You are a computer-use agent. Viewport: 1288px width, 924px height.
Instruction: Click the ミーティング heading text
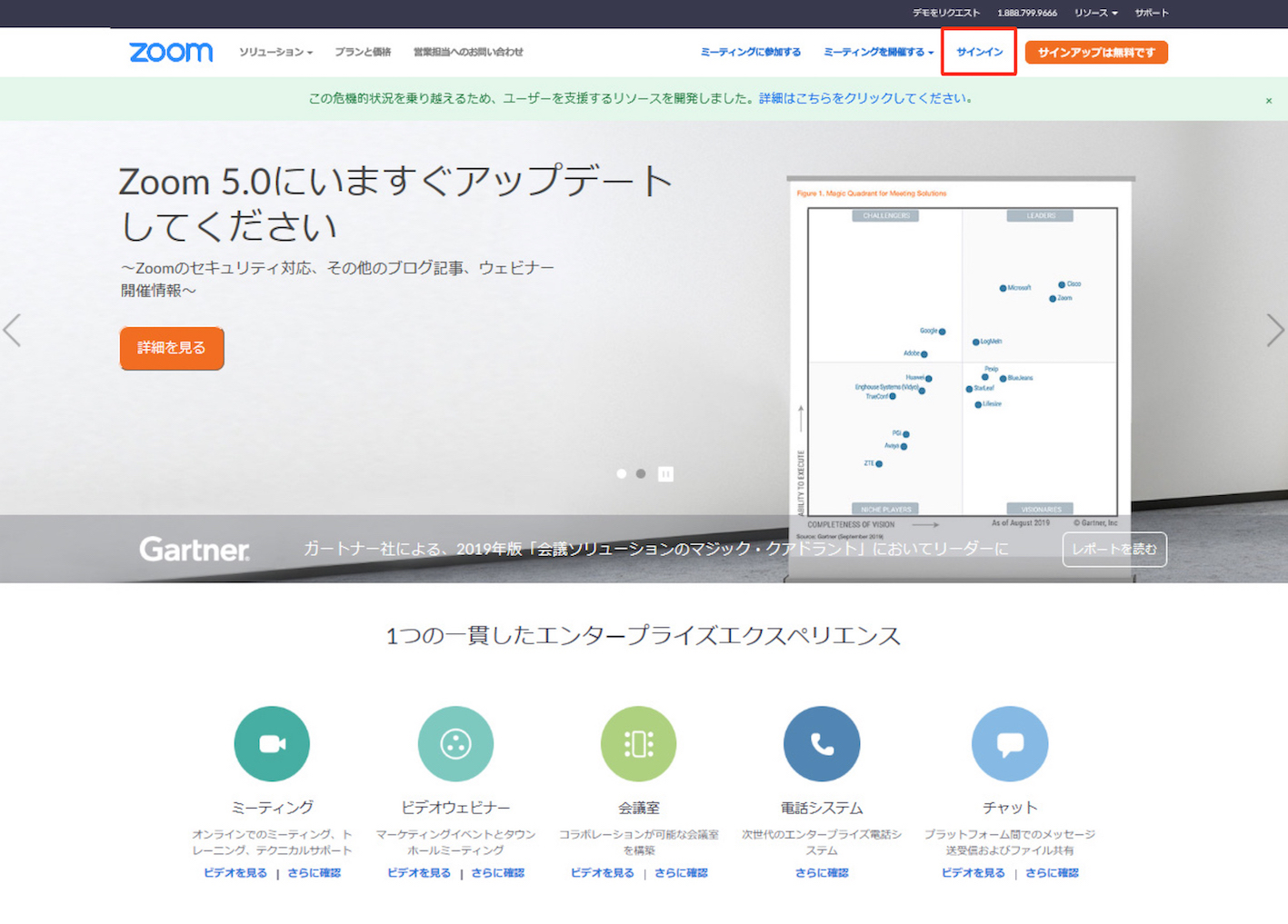[x=272, y=807]
